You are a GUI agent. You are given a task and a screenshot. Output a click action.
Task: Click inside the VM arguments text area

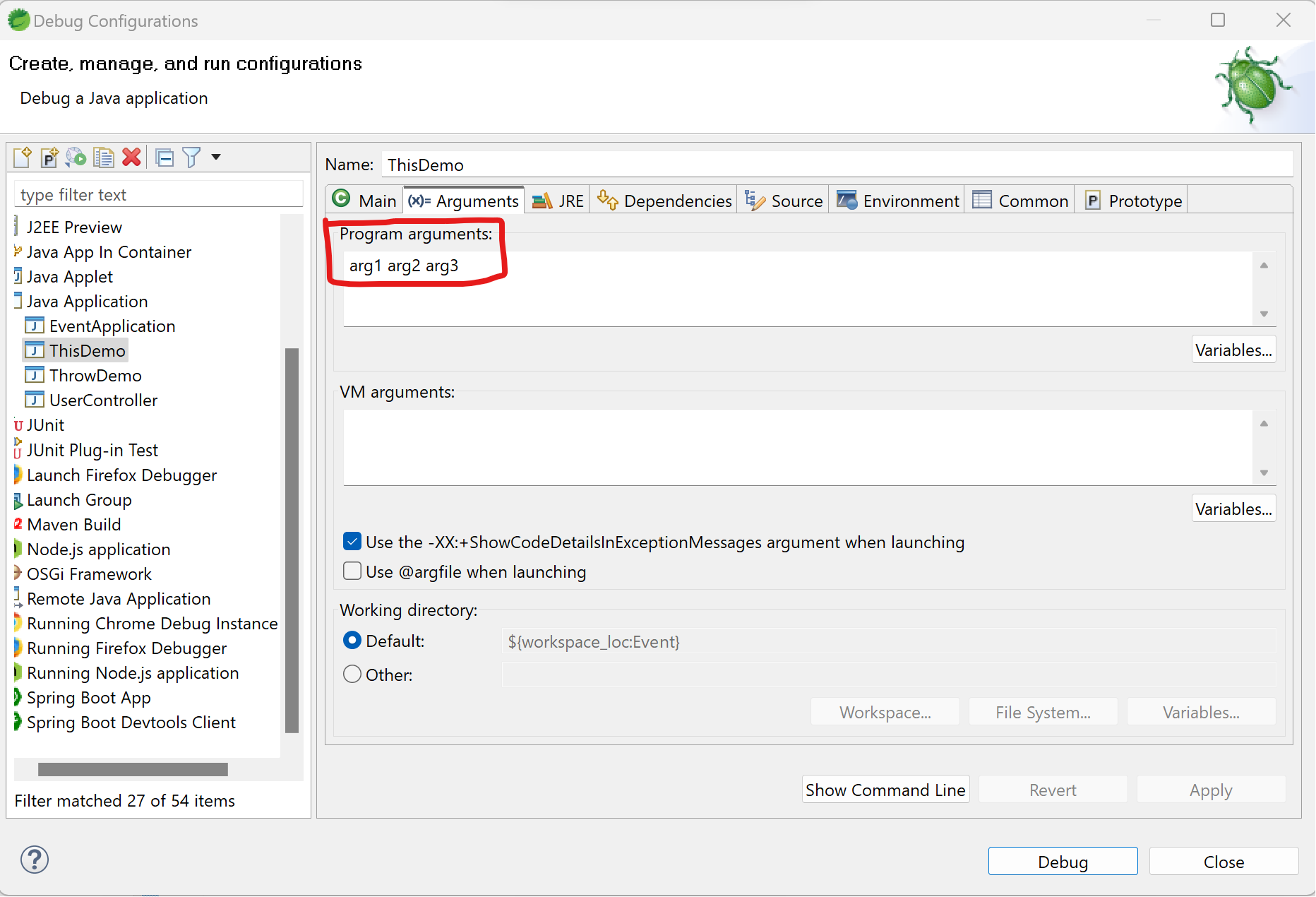(798, 448)
